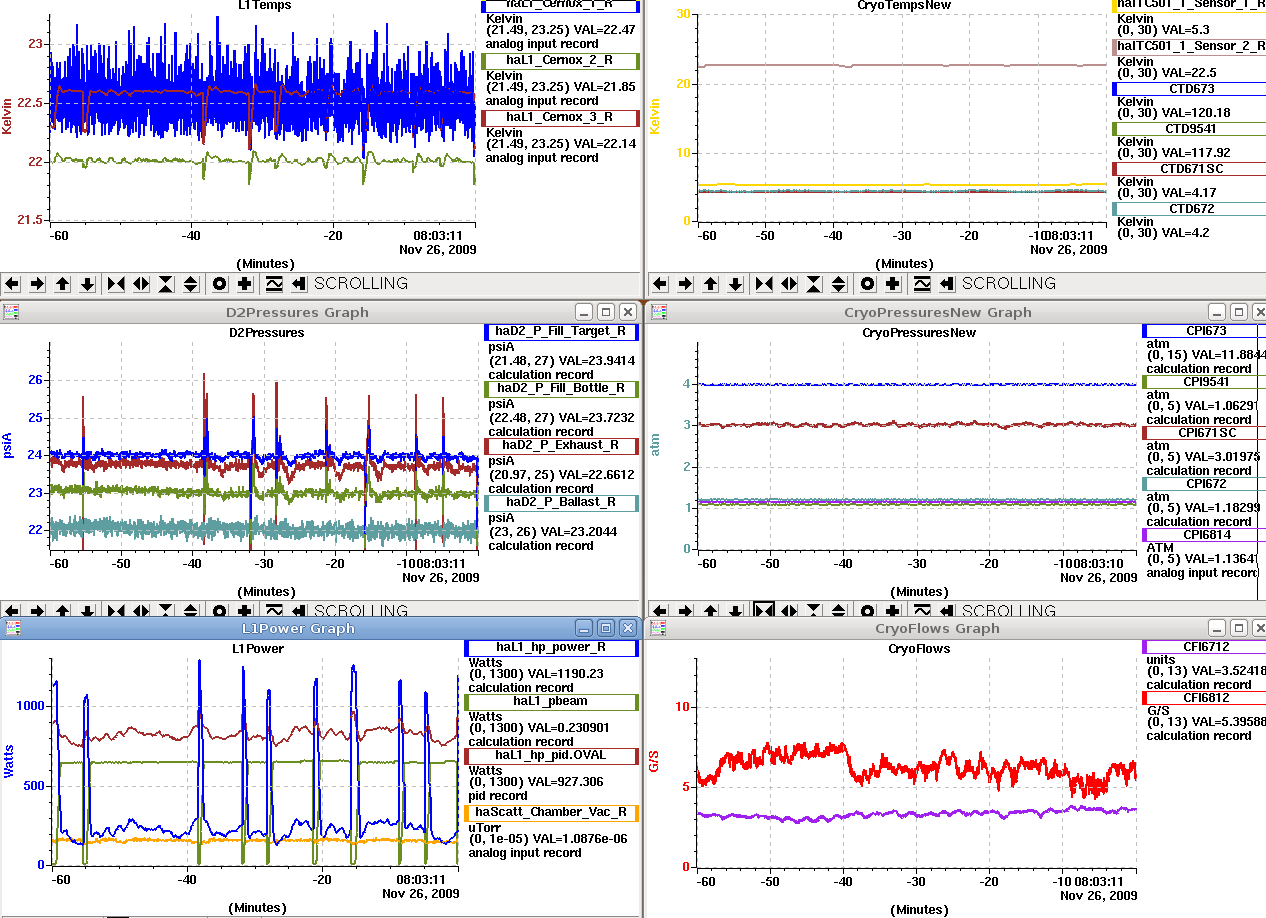Pan up in the L1Temps graph toolbar
The width and height of the screenshot is (1266, 918).
click(63, 284)
